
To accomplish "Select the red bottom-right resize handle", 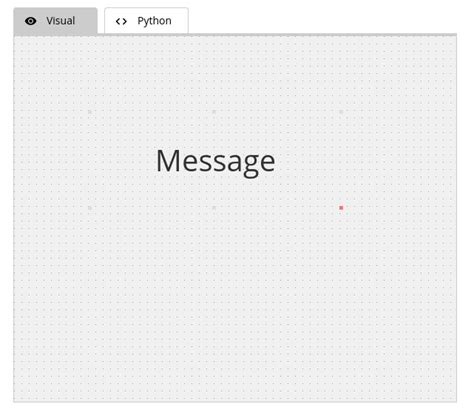I will point(341,208).
